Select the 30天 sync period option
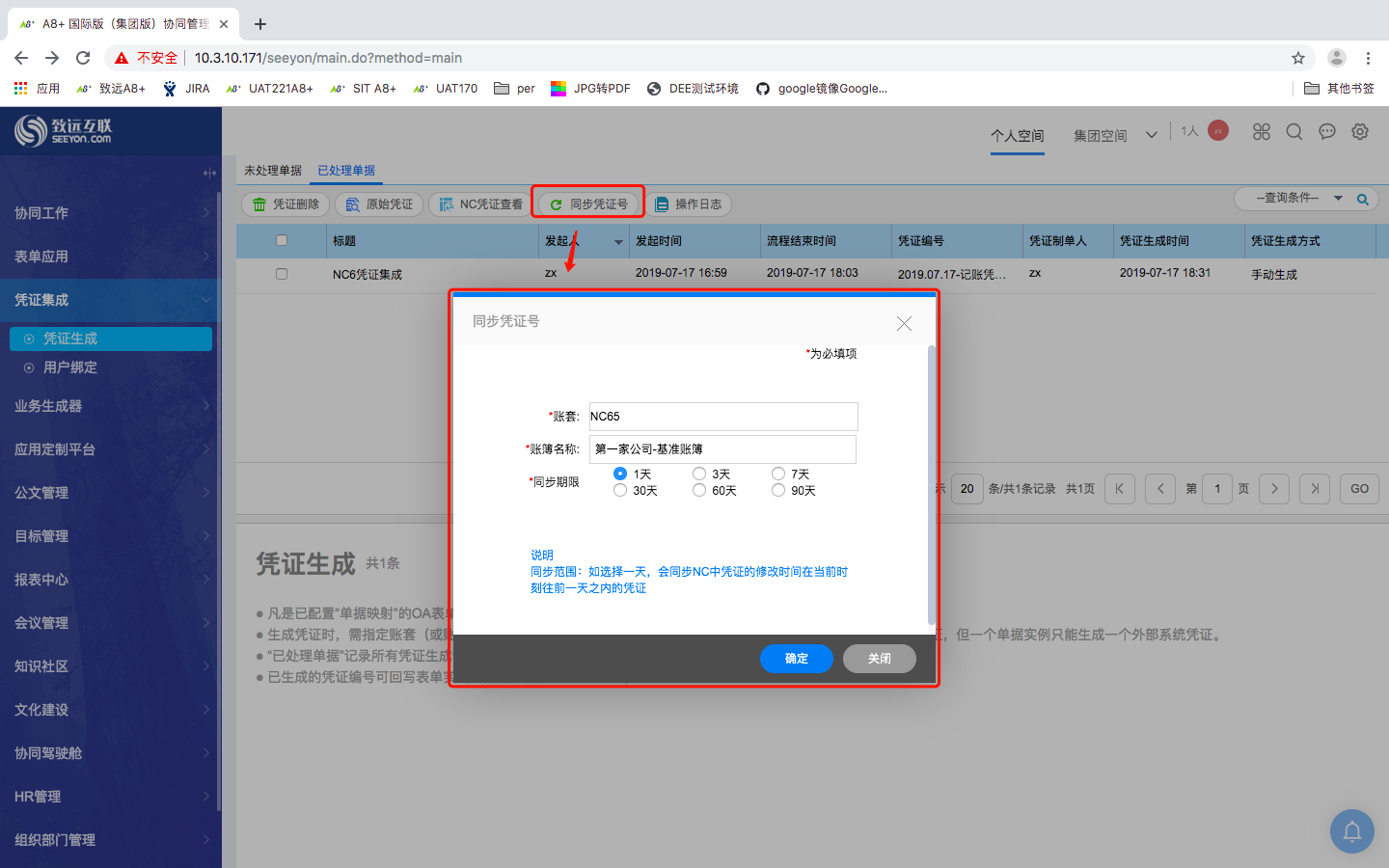The height and width of the screenshot is (868, 1389). (620, 490)
